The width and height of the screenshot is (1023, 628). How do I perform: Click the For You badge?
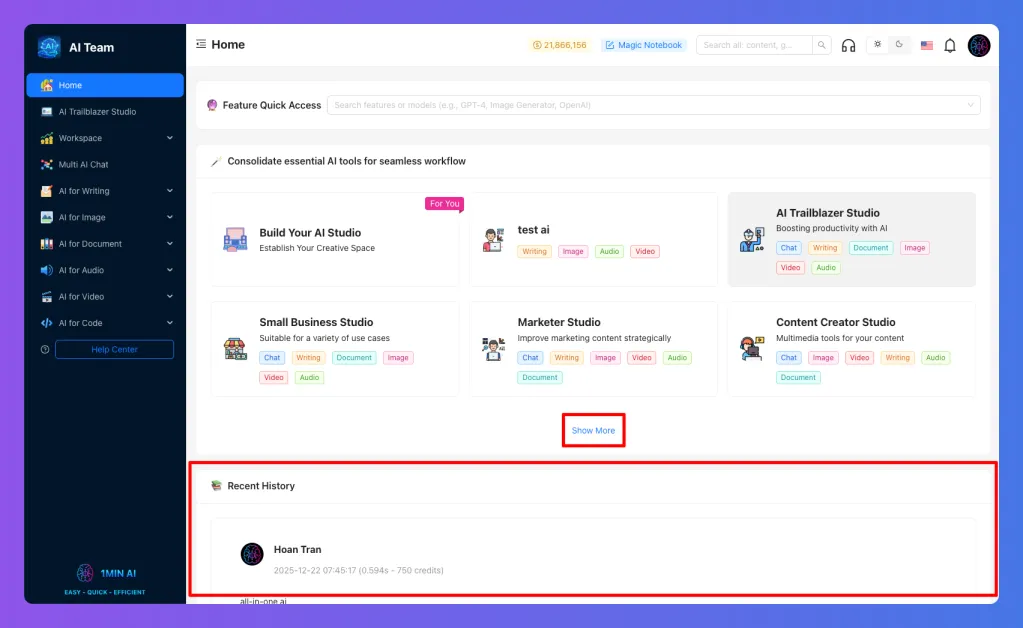coord(444,203)
